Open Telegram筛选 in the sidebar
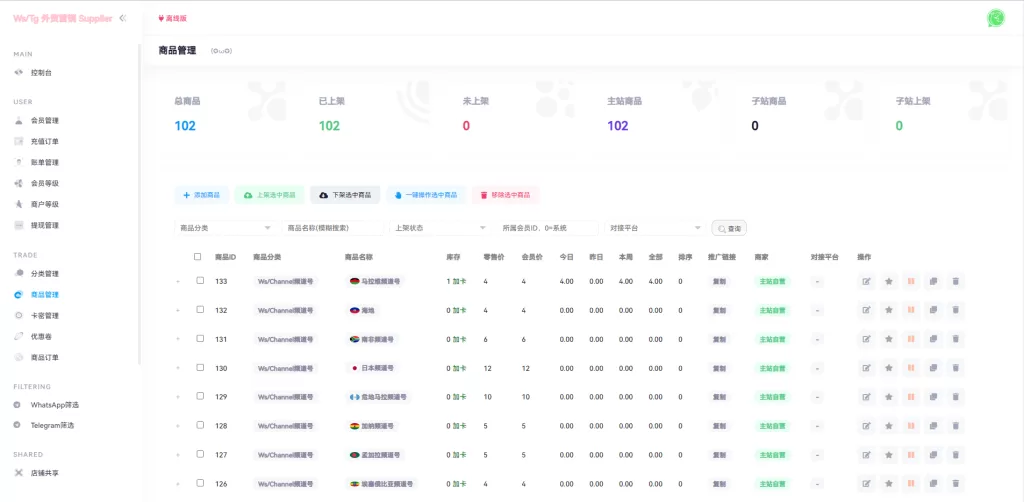This screenshot has height=502, width=1024. pyautogui.click(x=52, y=425)
